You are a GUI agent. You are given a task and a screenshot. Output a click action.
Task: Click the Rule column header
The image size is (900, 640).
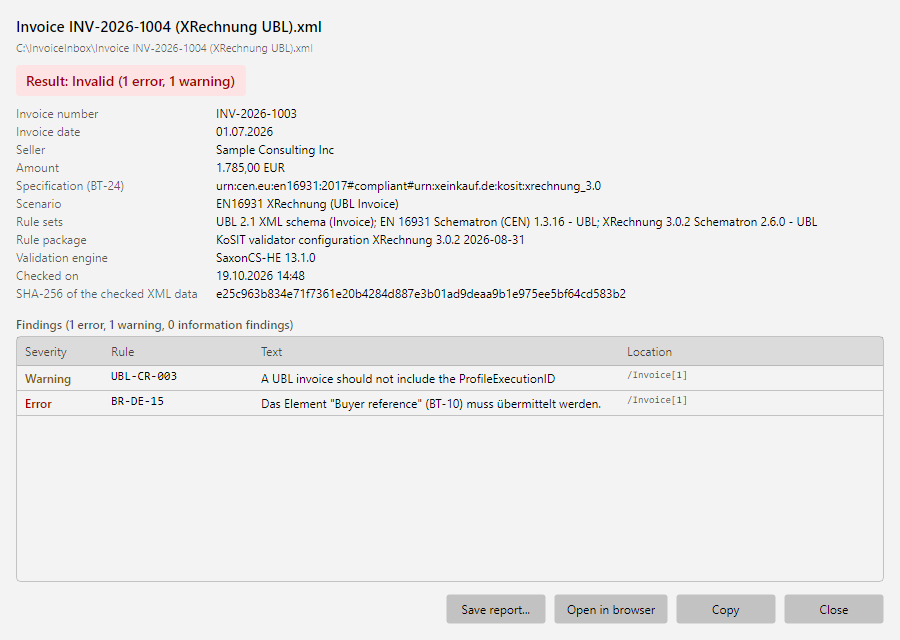[122, 352]
